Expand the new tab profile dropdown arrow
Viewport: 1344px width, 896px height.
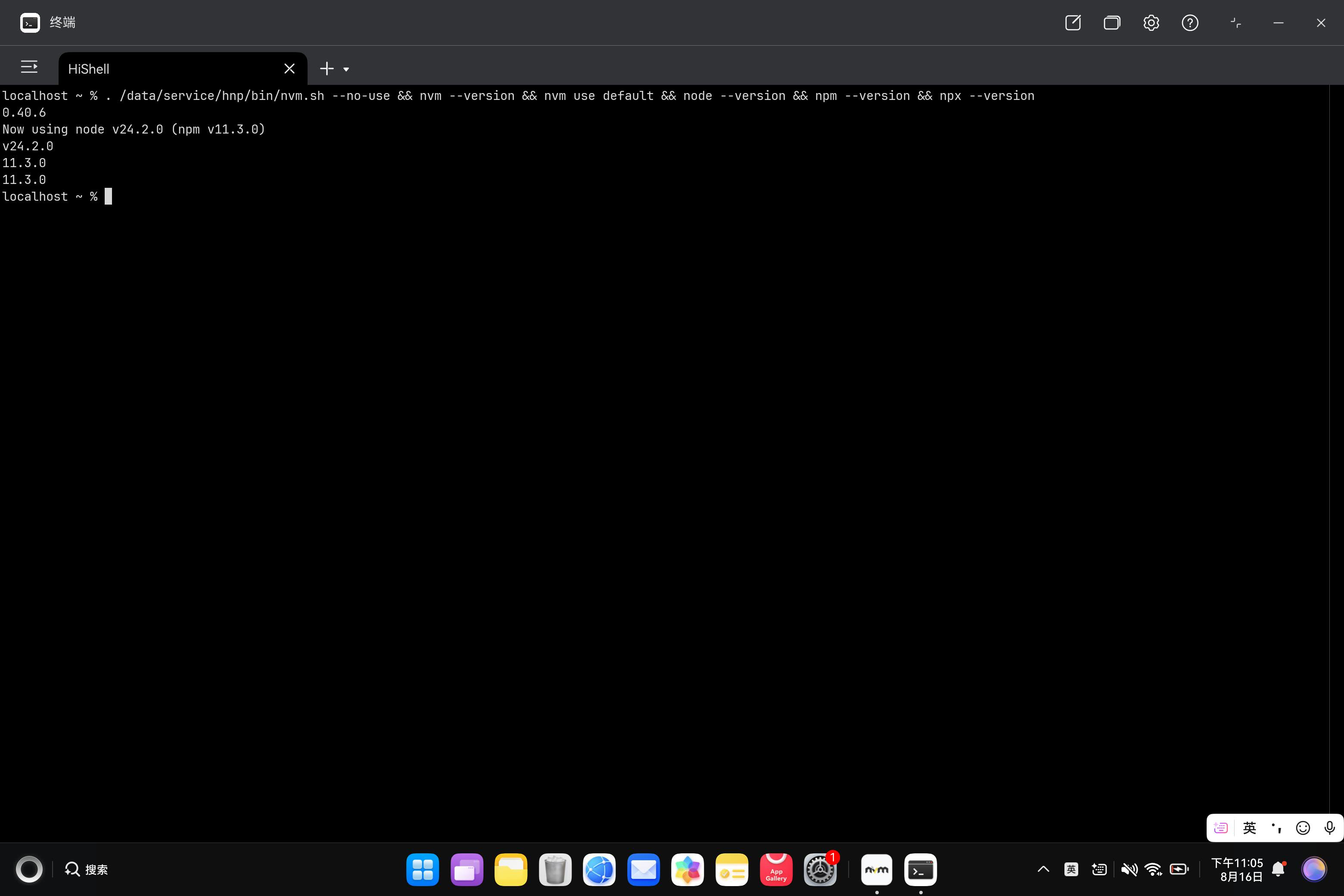346,70
